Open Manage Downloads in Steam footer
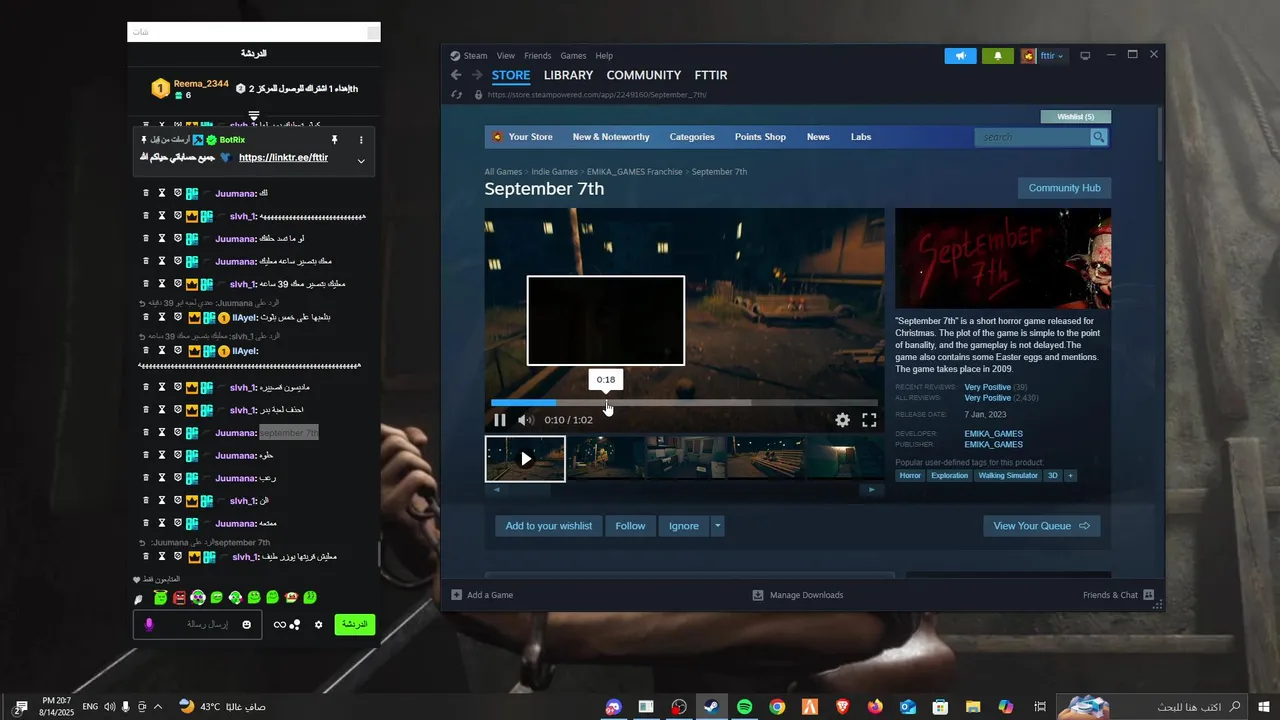Screen dimensions: 1280x720 pos(798,595)
